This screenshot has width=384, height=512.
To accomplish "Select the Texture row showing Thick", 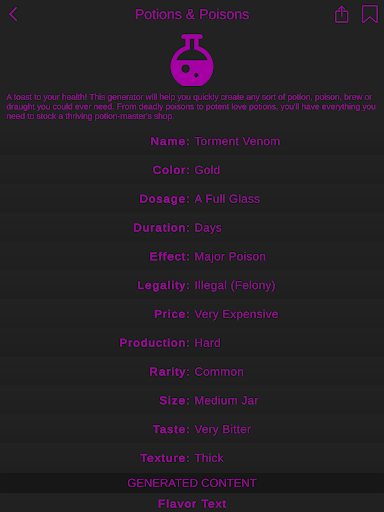I will coord(192,458).
